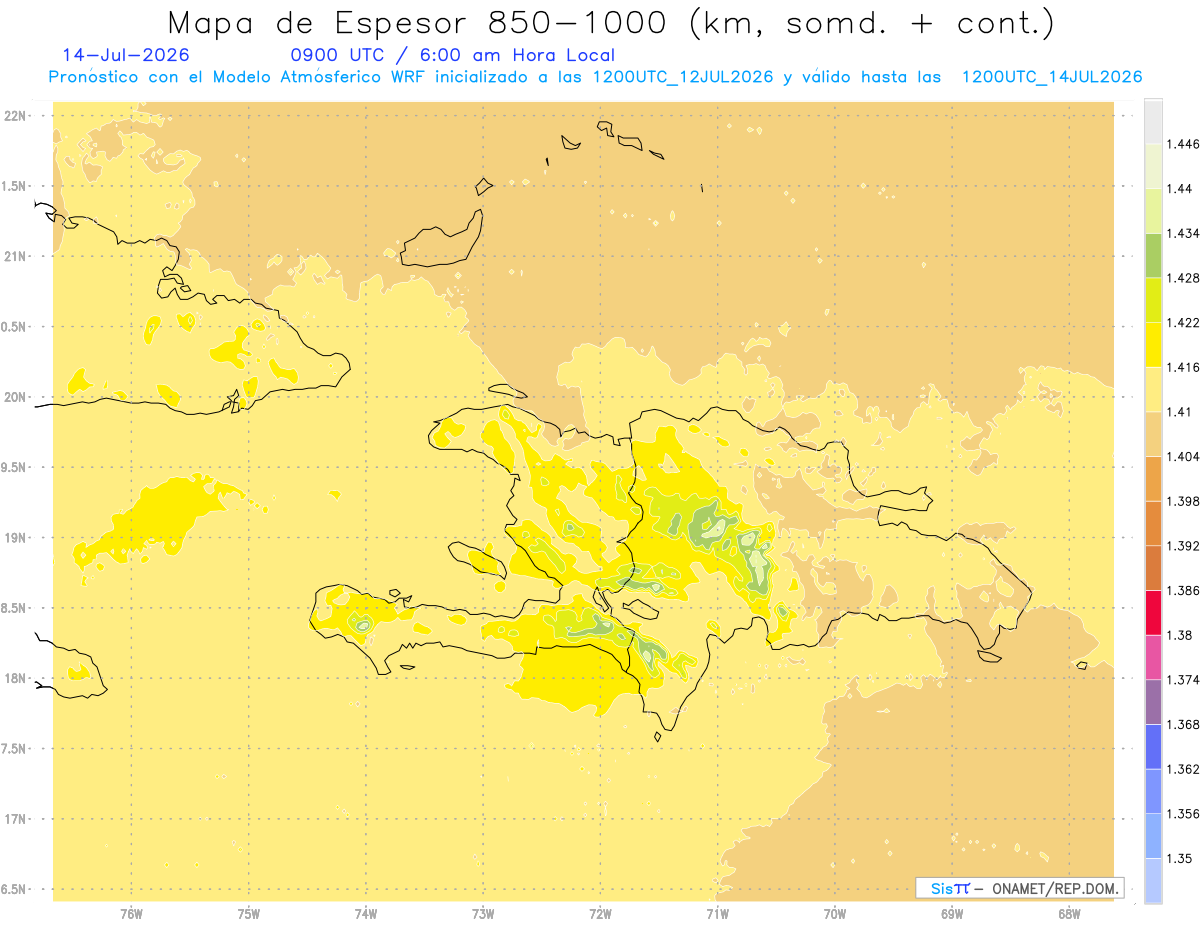Screen dimensions: 1200x927
Task: Click the tan legend swatch between 1.404 and 1.41
Action: coord(1153,434)
